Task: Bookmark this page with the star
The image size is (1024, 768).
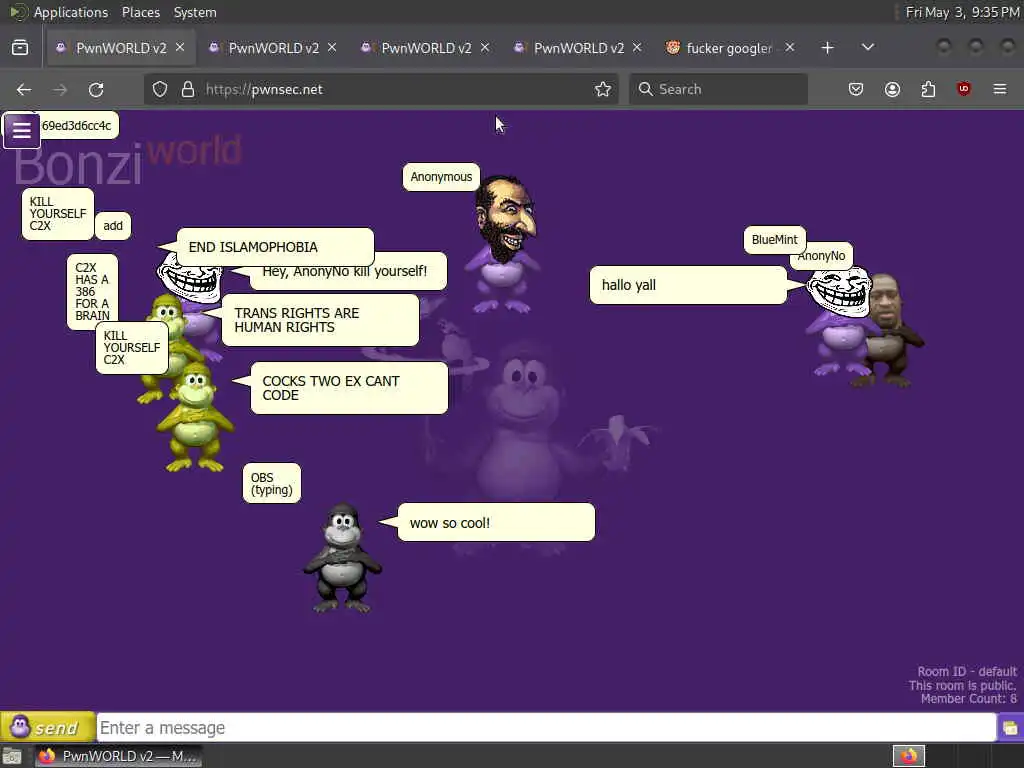Action: coord(603,89)
